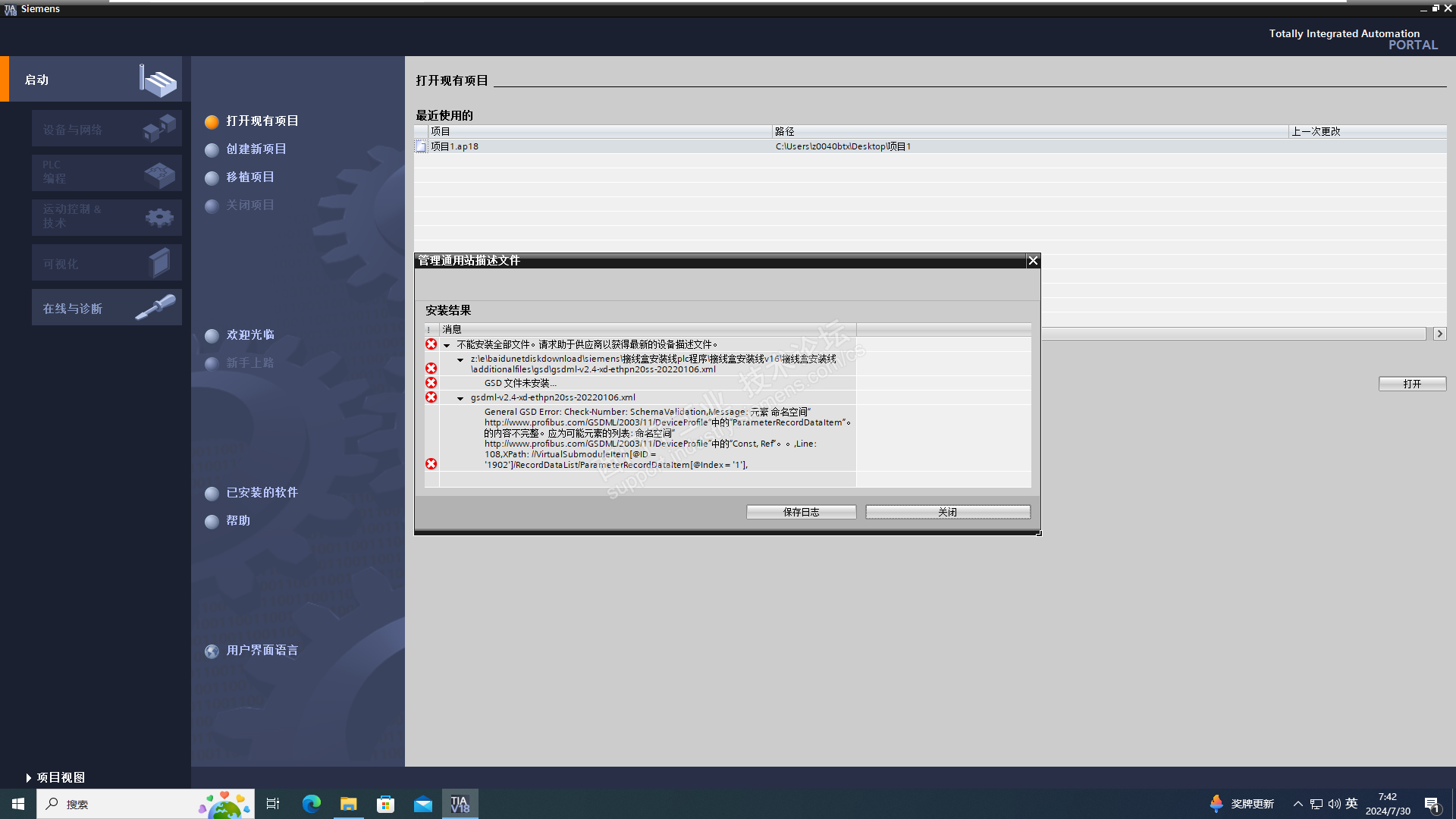Open the '已安装的软件' menu entry
The image size is (1456, 819).
point(262,493)
